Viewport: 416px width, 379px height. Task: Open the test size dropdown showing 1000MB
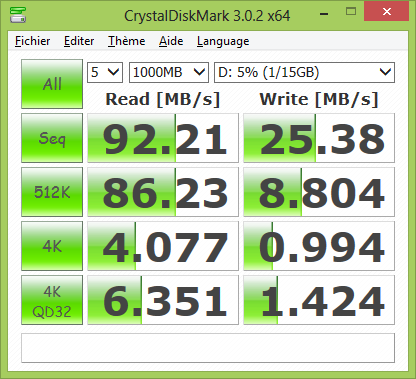click(169, 72)
